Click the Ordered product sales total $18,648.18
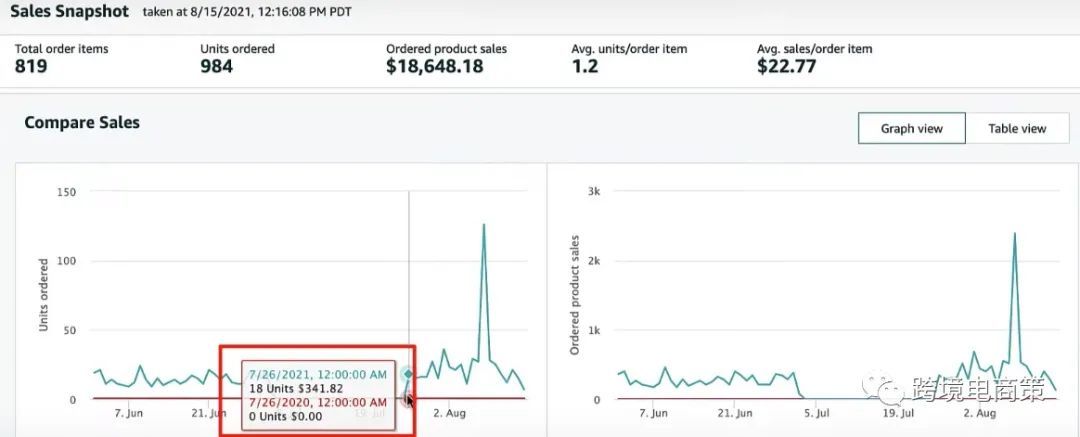Image resolution: width=1080 pixels, height=437 pixels. tap(435, 67)
